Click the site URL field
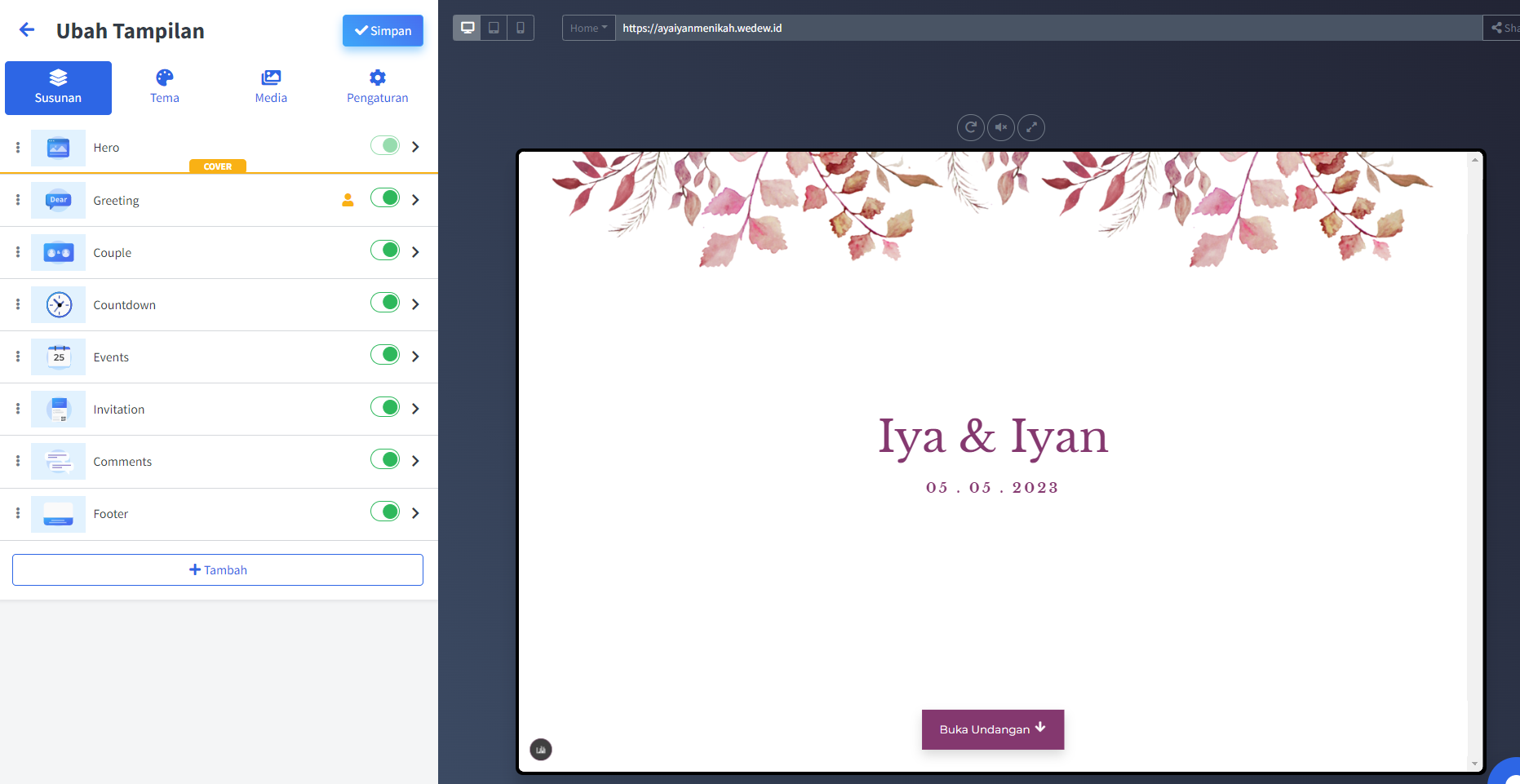Screen dimensions: 1520x784 click(1048, 28)
